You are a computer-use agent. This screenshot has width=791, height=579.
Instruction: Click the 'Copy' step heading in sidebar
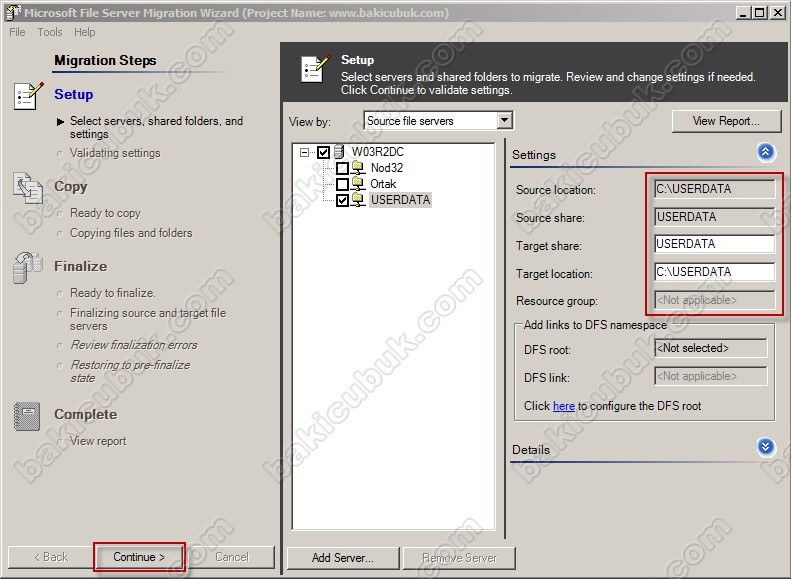click(x=71, y=187)
